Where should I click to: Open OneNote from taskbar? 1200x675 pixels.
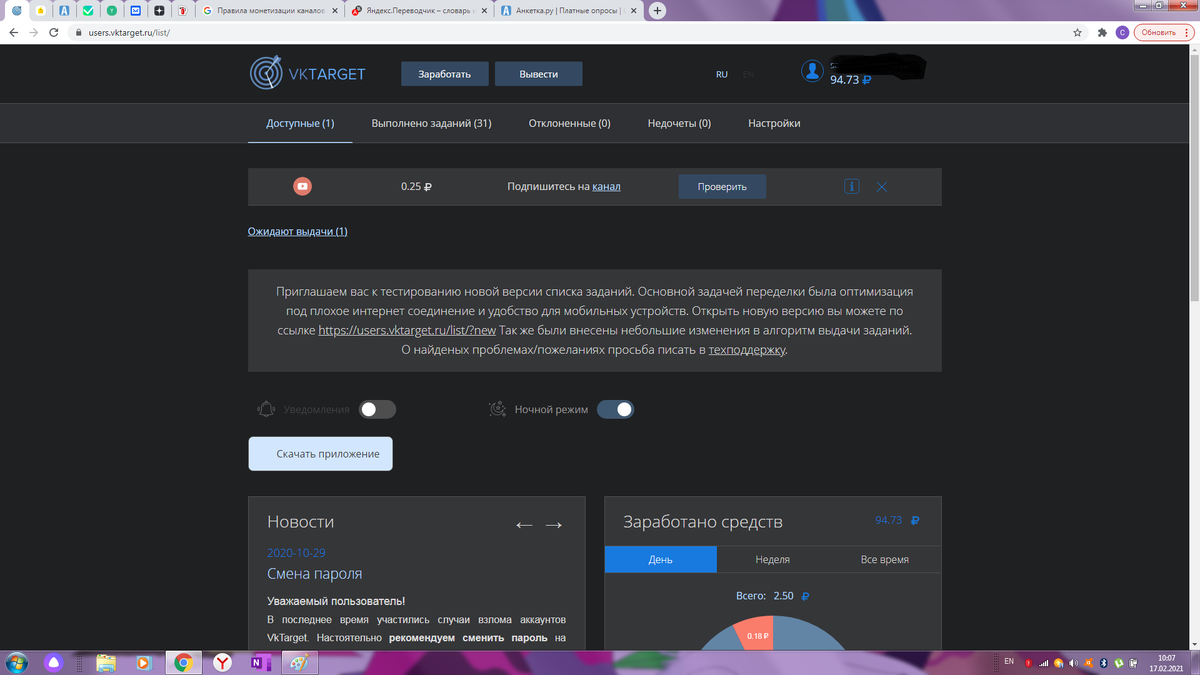tap(259, 662)
